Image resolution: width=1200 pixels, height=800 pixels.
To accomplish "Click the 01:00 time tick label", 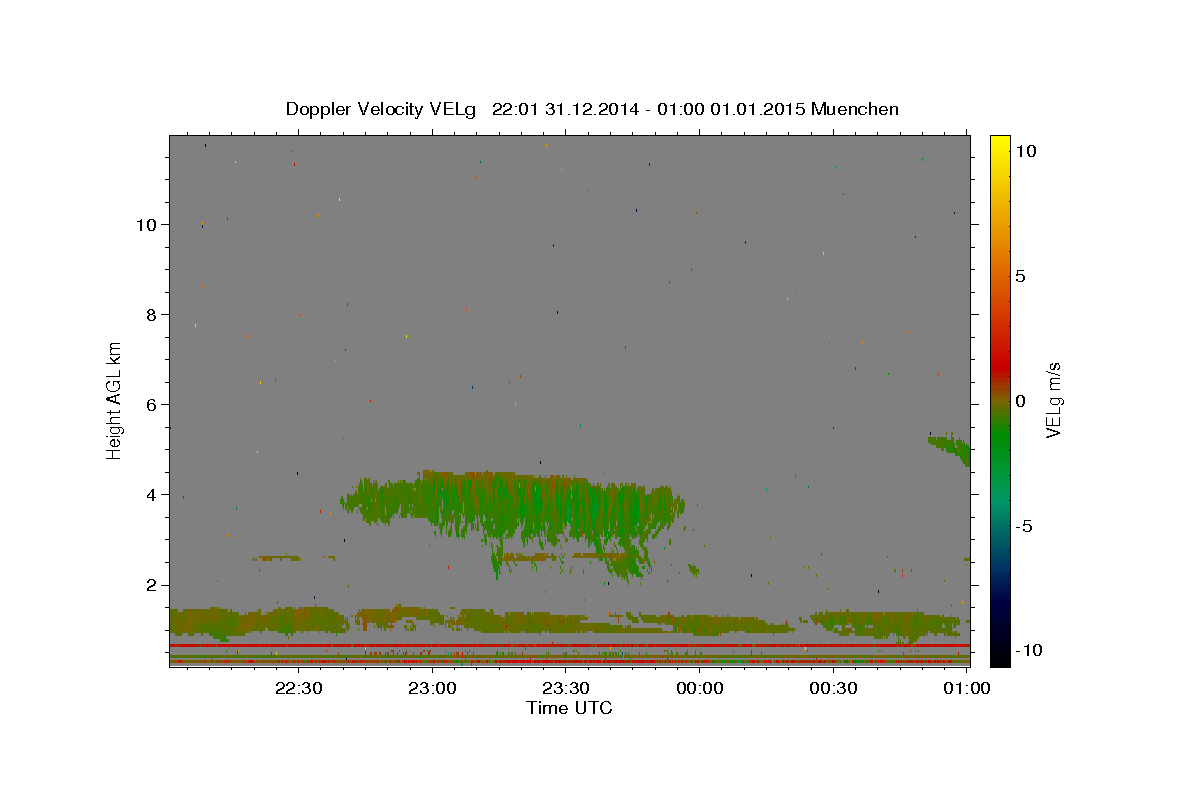I will click(x=967, y=689).
